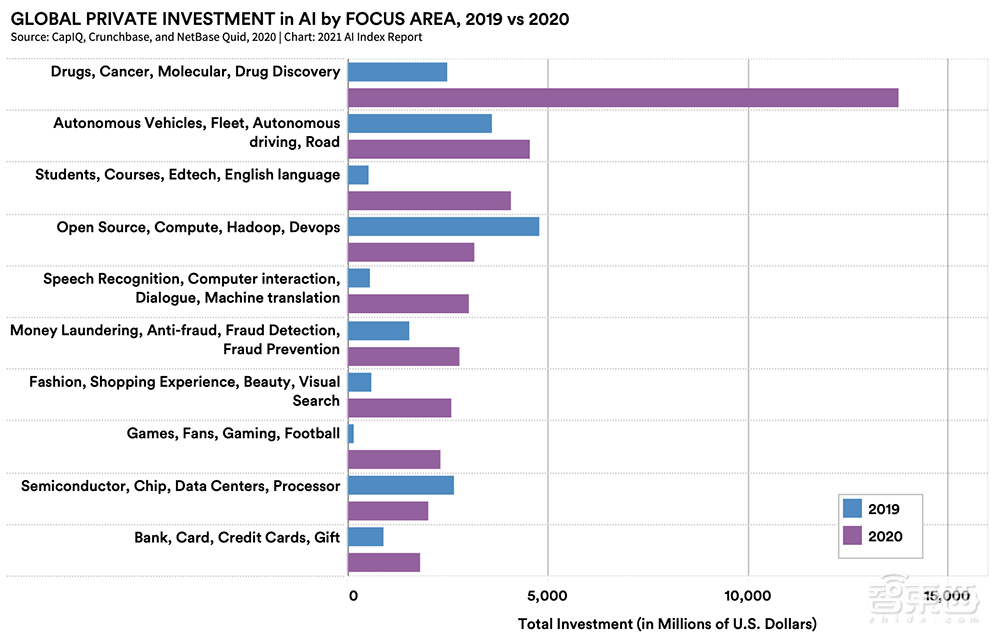This screenshot has width=1000, height=642.
Task: Select the 2020 legend label text
Action: coord(885,536)
